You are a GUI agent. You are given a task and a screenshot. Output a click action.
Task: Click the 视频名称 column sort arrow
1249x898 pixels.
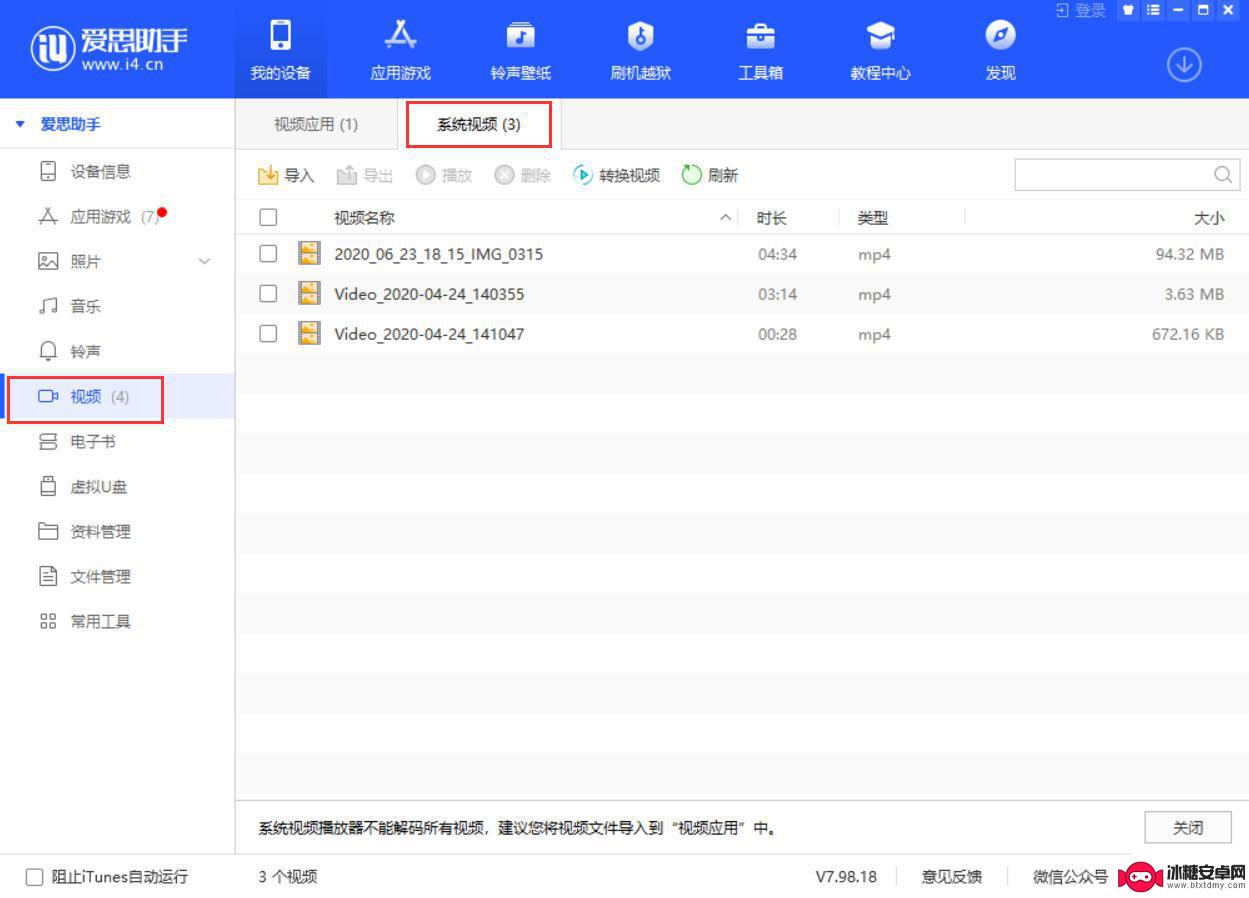726,218
